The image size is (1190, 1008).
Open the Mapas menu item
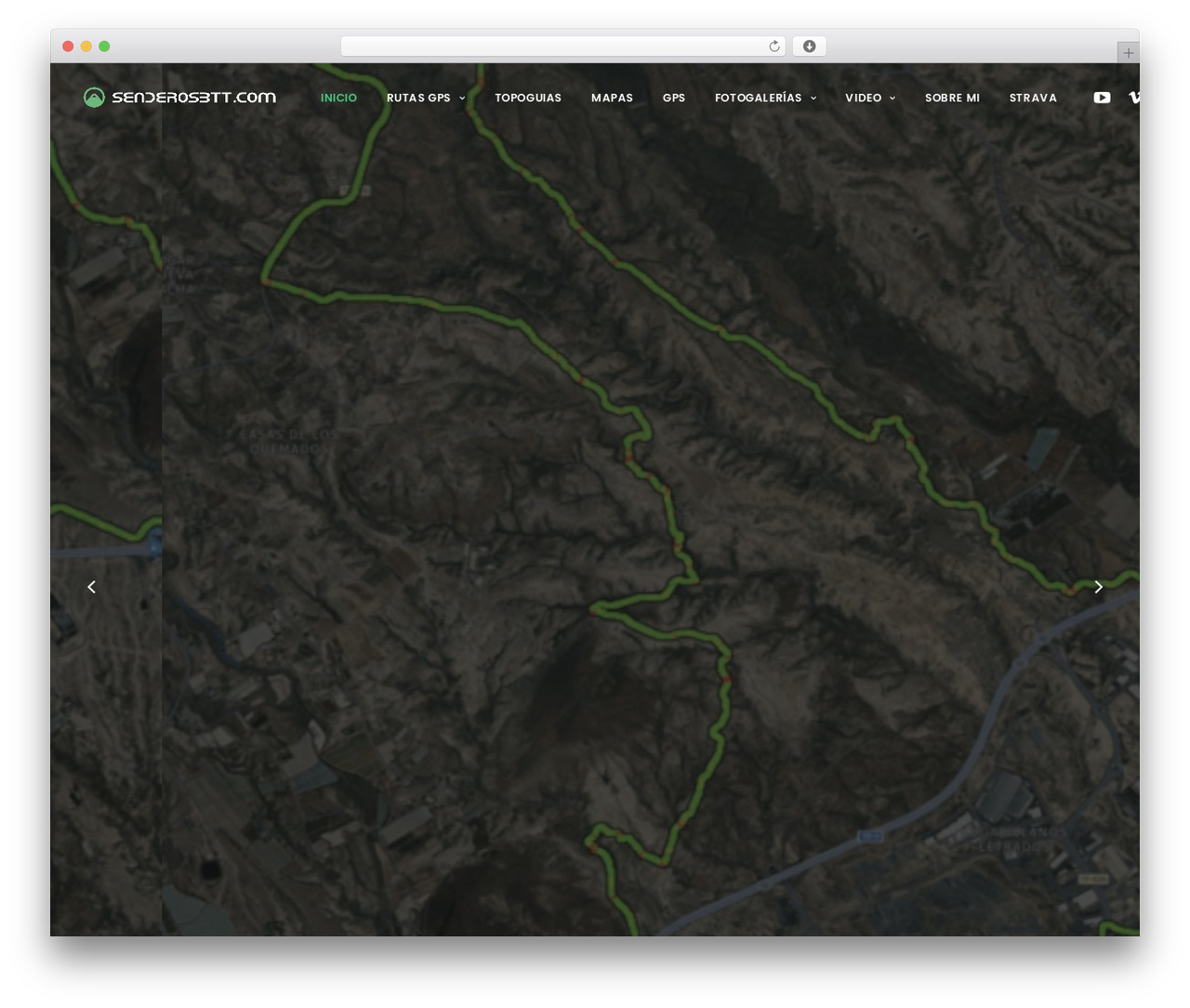[x=612, y=98]
